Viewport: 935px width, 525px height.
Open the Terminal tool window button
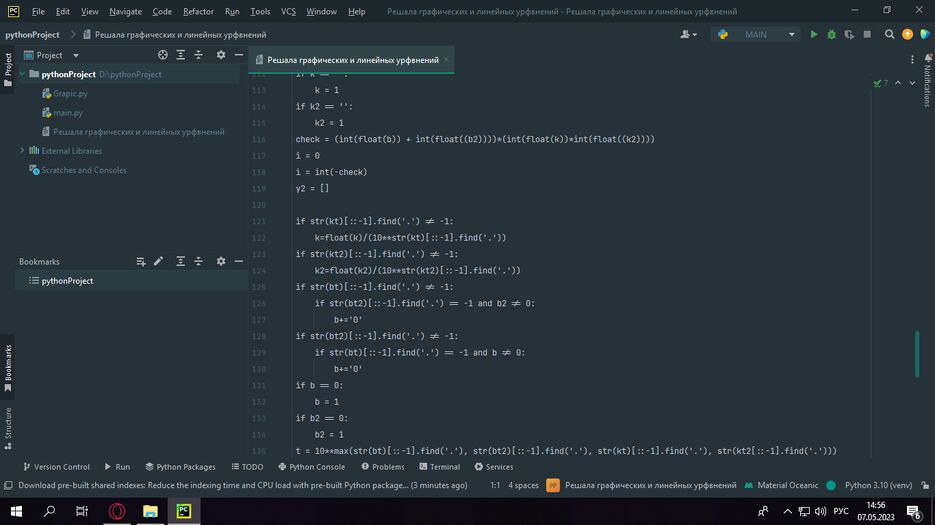pyautogui.click(x=439, y=467)
